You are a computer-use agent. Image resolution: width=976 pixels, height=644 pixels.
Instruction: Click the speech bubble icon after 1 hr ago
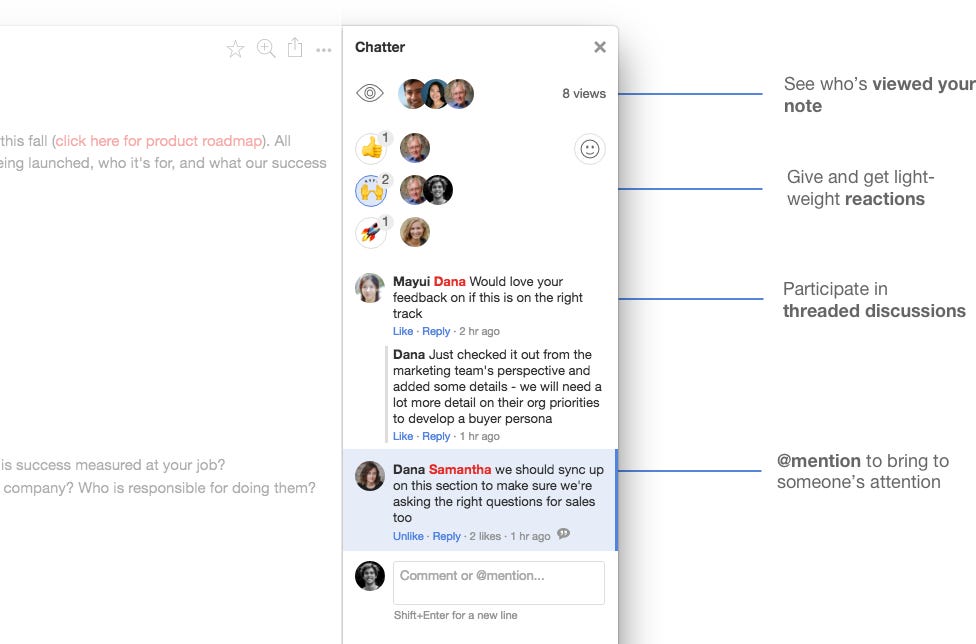coord(563,534)
